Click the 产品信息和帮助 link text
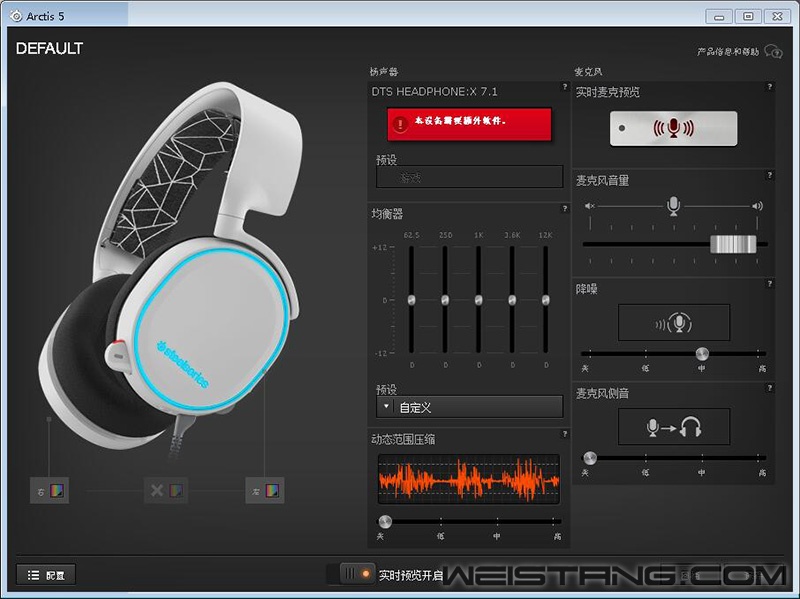The image size is (800, 599). click(x=728, y=52)
